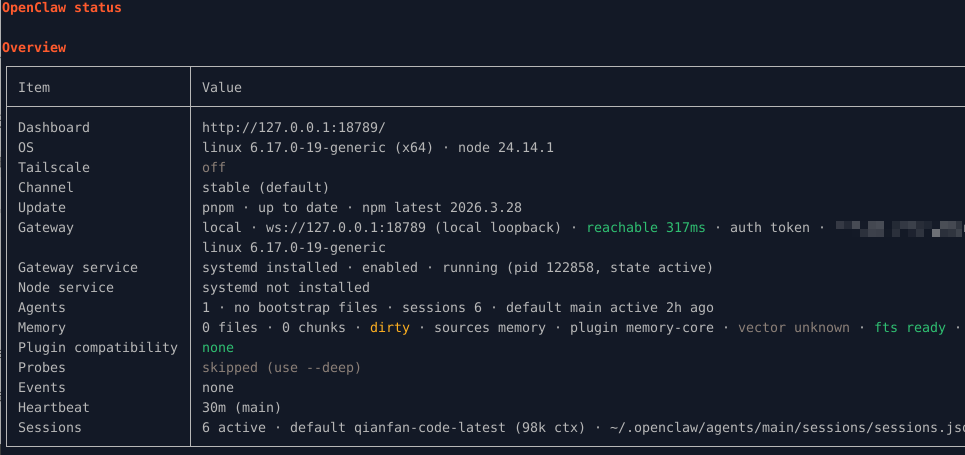
Task: Click the Tailscale "off" value
Action: pos(214,167)
